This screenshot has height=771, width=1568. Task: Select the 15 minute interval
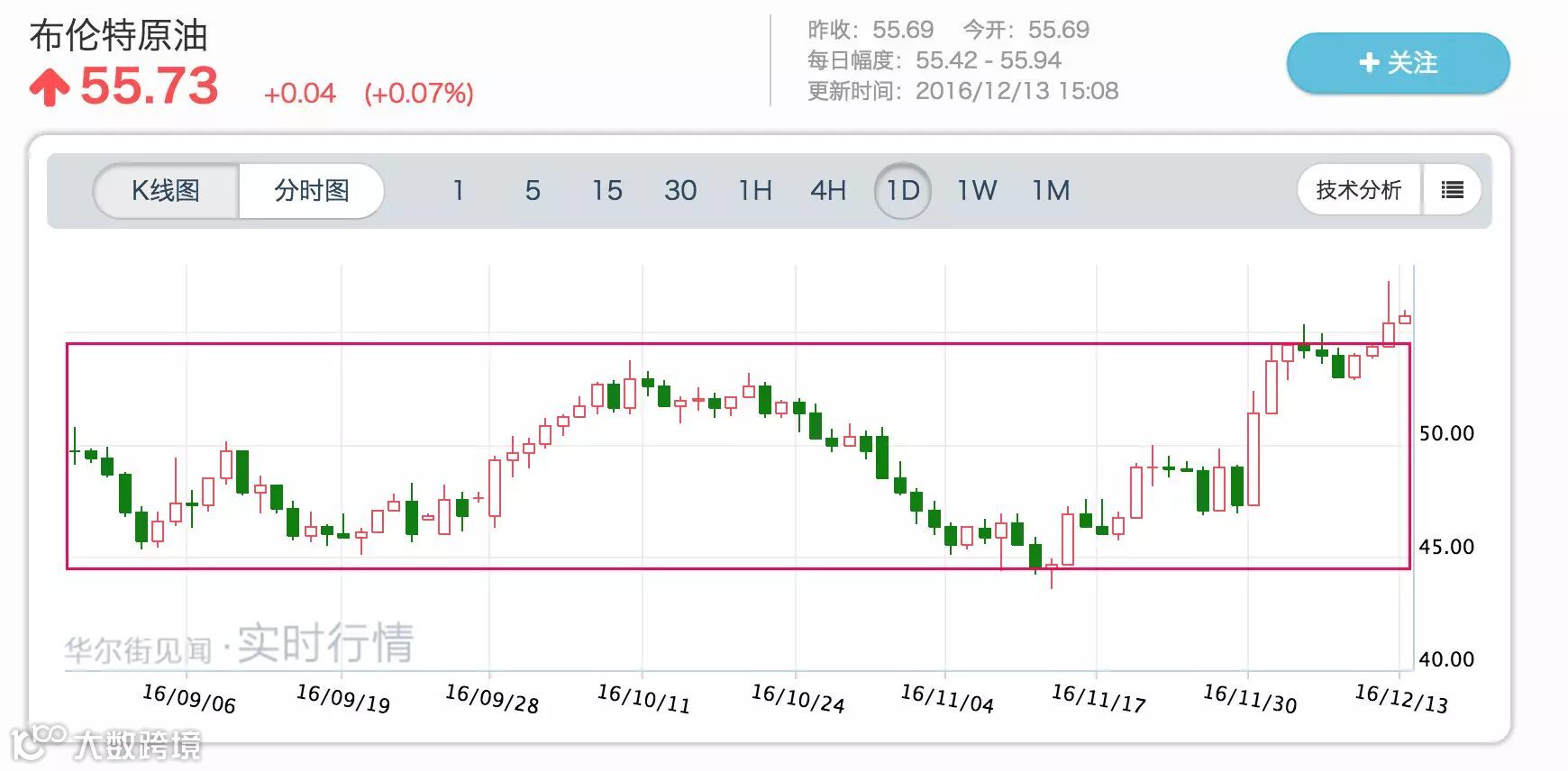click(606, 190)
